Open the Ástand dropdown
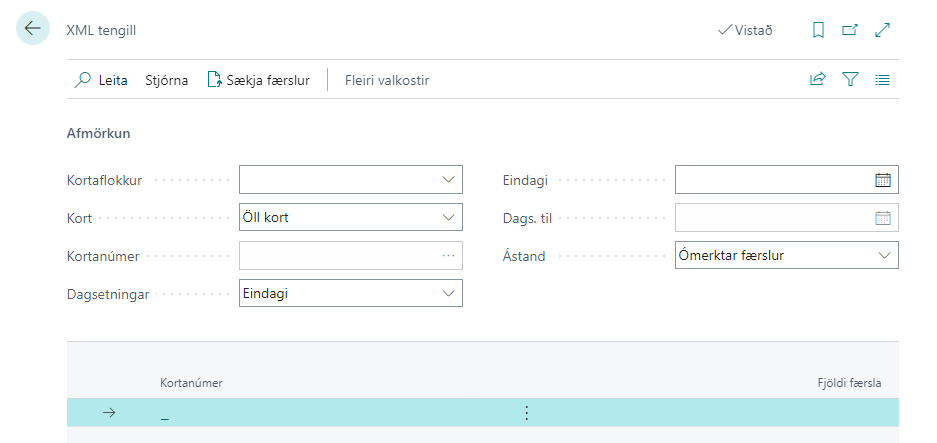 (x=884, y=255)
